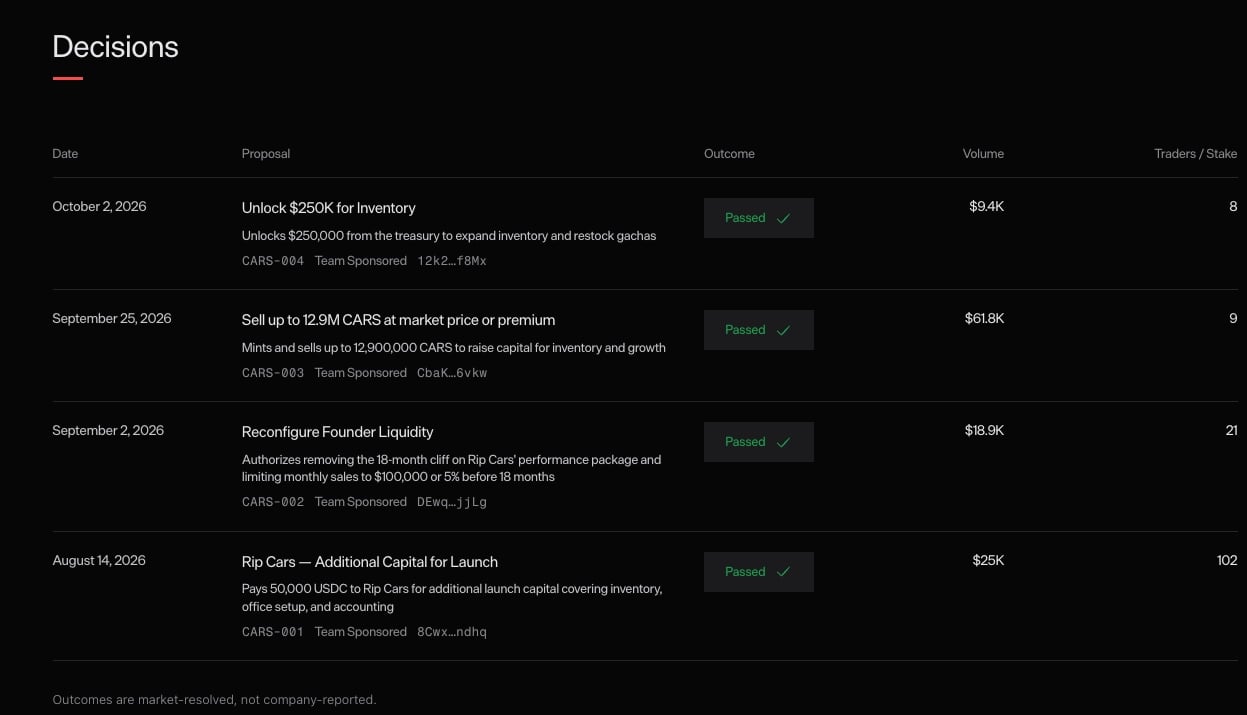Click the $61.8K volume value
Viewport: 1247px width, 715px height.
pyautogui.click(x=984, y=319)
